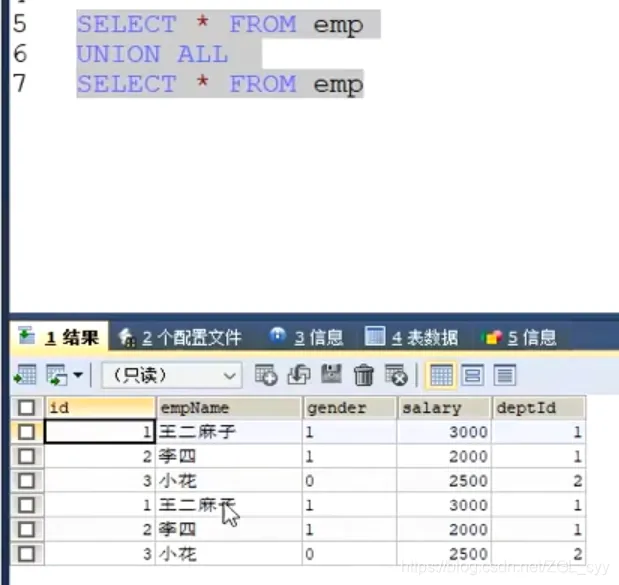619x585 pixels.
Task: Check the first 李四 row checkbox
Action: pos(26,456)
